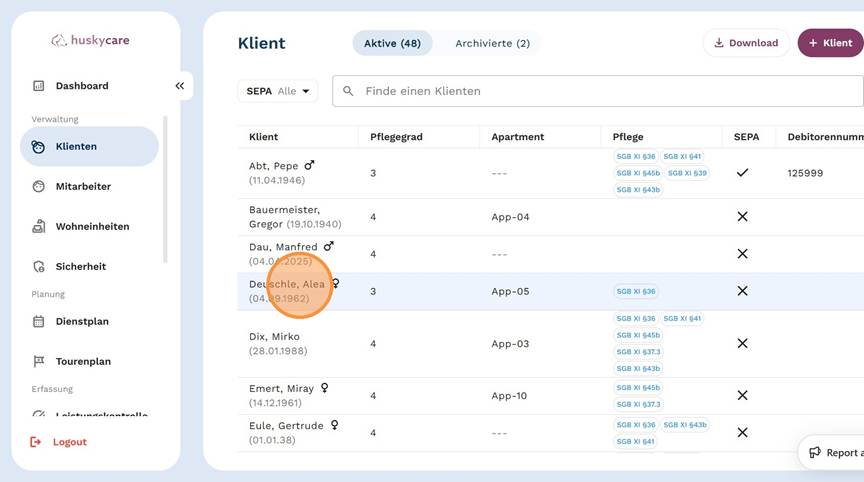Click the Dienstplan calendar icon
This screenshot has width=864, height=482.
click(39, 322)
